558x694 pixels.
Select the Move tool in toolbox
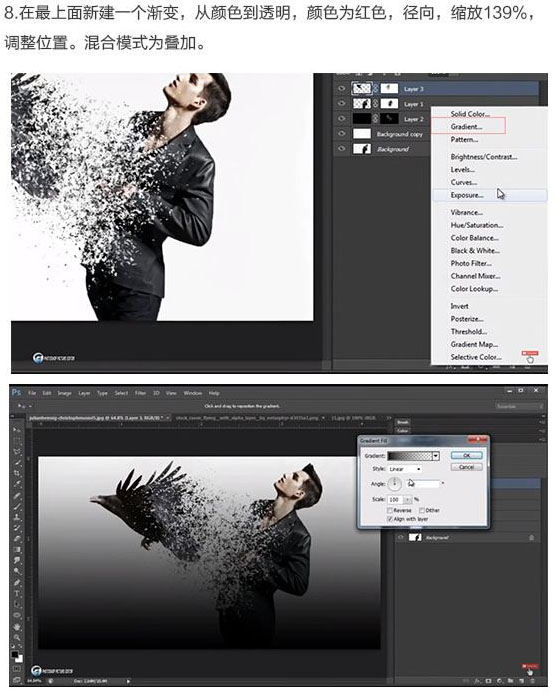pos(16,429)
